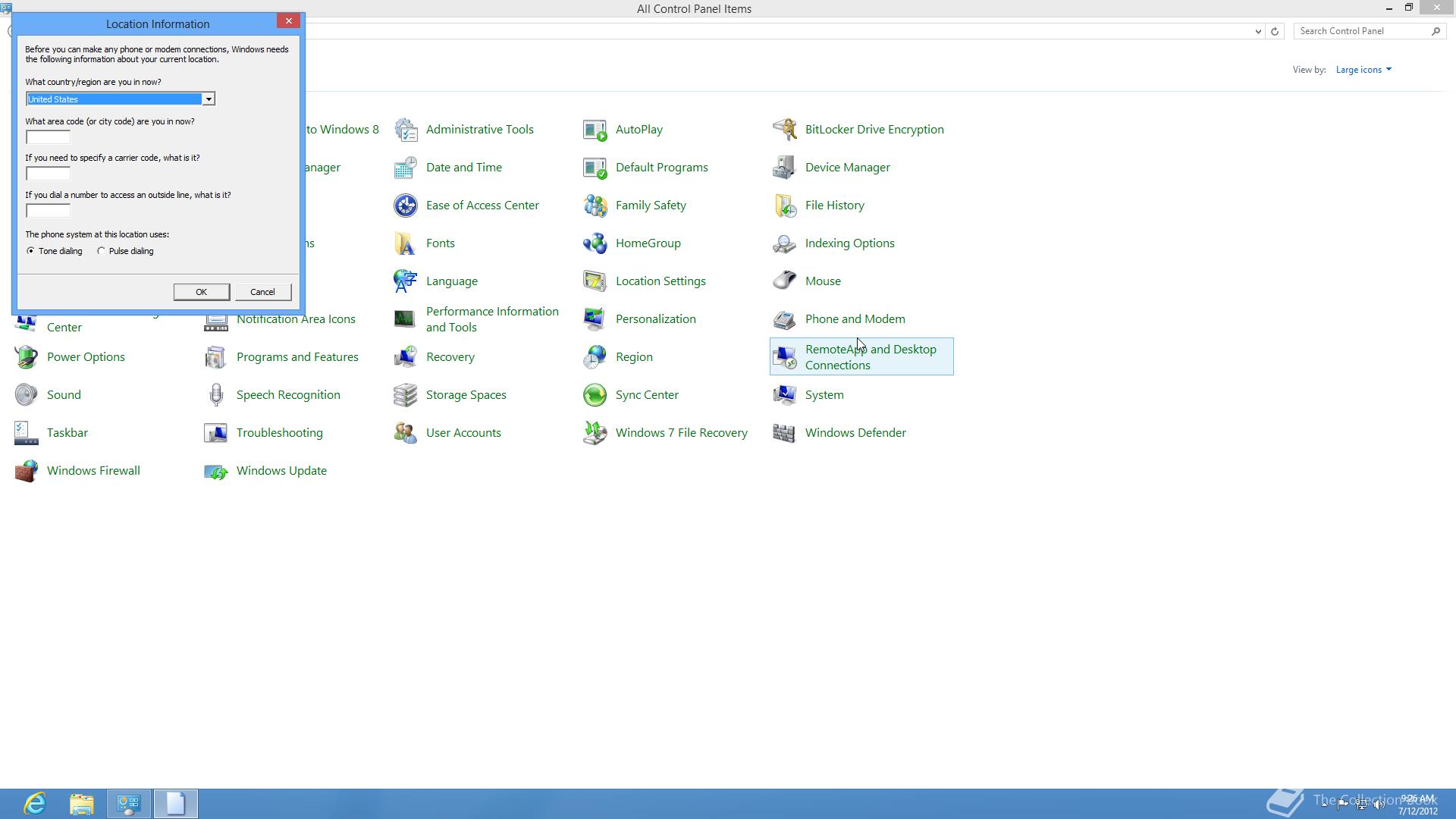Open the BitLocker Drive Encryption icon
The width and height of the screenshot is (1456, 819).
(785, 130)
